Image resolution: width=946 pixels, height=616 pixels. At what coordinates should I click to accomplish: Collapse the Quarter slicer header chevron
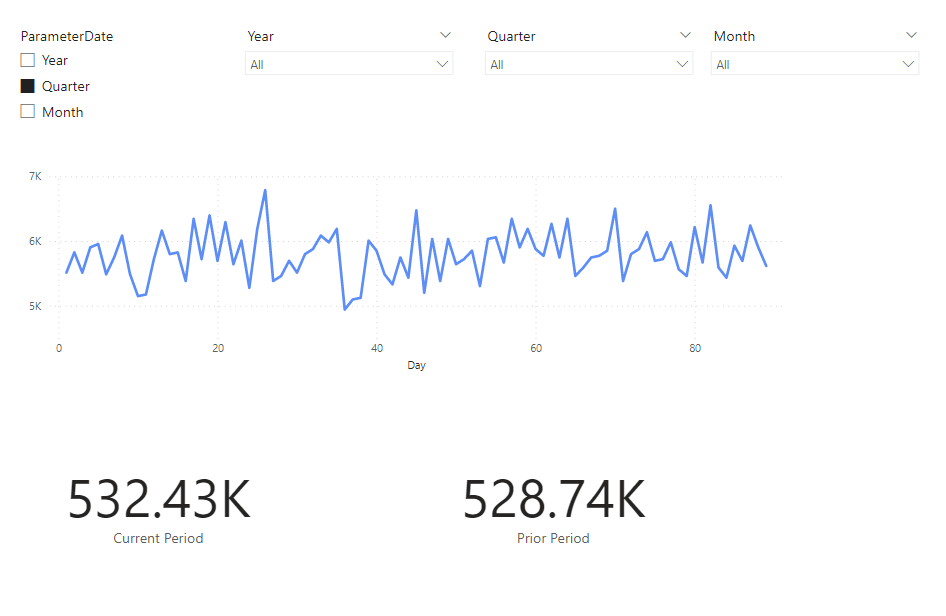(685, 36)
